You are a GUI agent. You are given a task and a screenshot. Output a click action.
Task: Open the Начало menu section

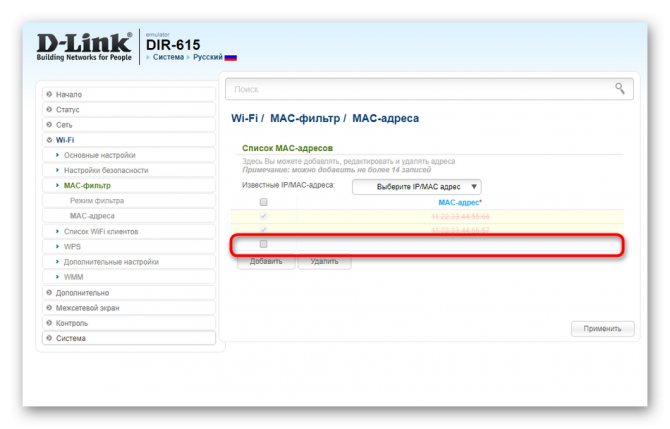(129, 94)
